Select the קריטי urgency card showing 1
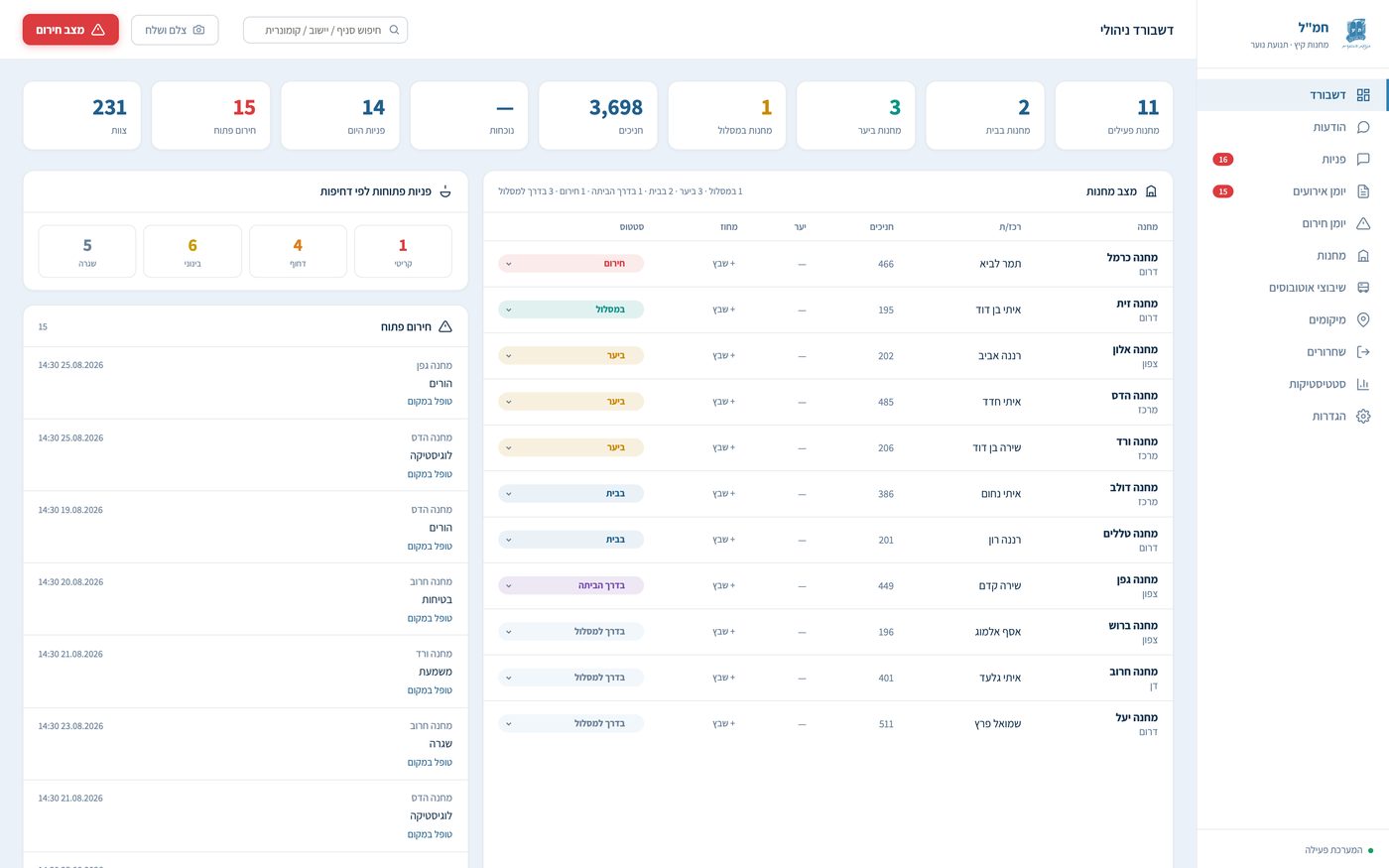1389x868 pixels. (x=403, y=251)
